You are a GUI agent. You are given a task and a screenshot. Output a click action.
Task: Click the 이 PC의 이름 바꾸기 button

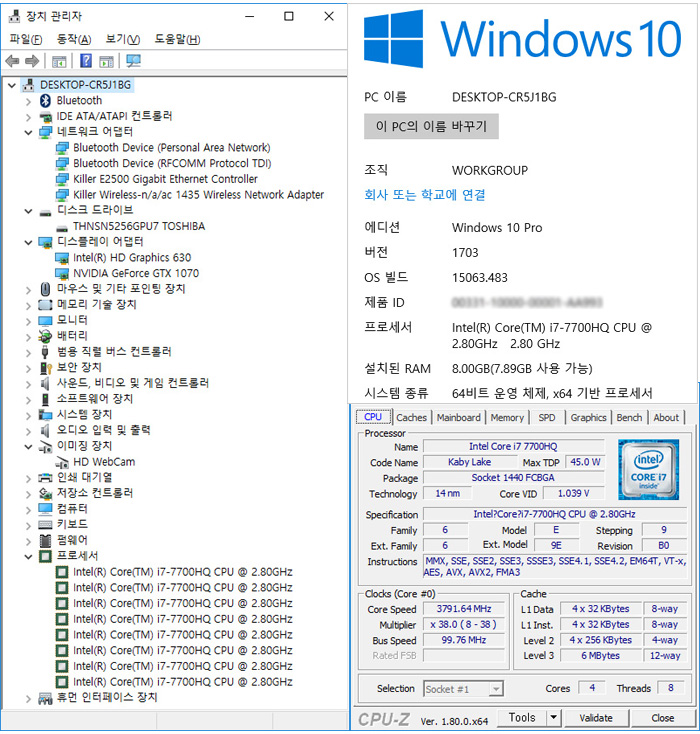click(431, 126)
